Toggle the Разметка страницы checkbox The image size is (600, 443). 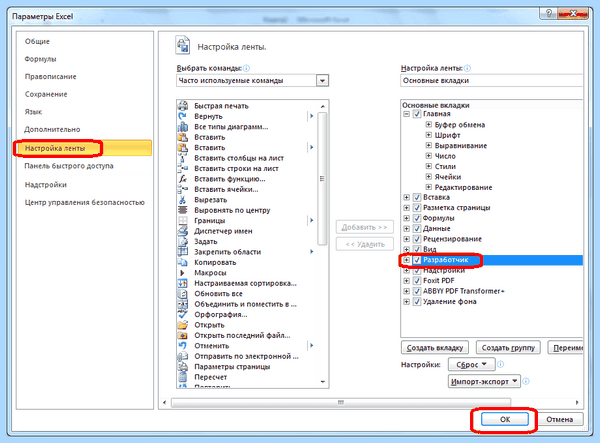click(x=417, y=207)
